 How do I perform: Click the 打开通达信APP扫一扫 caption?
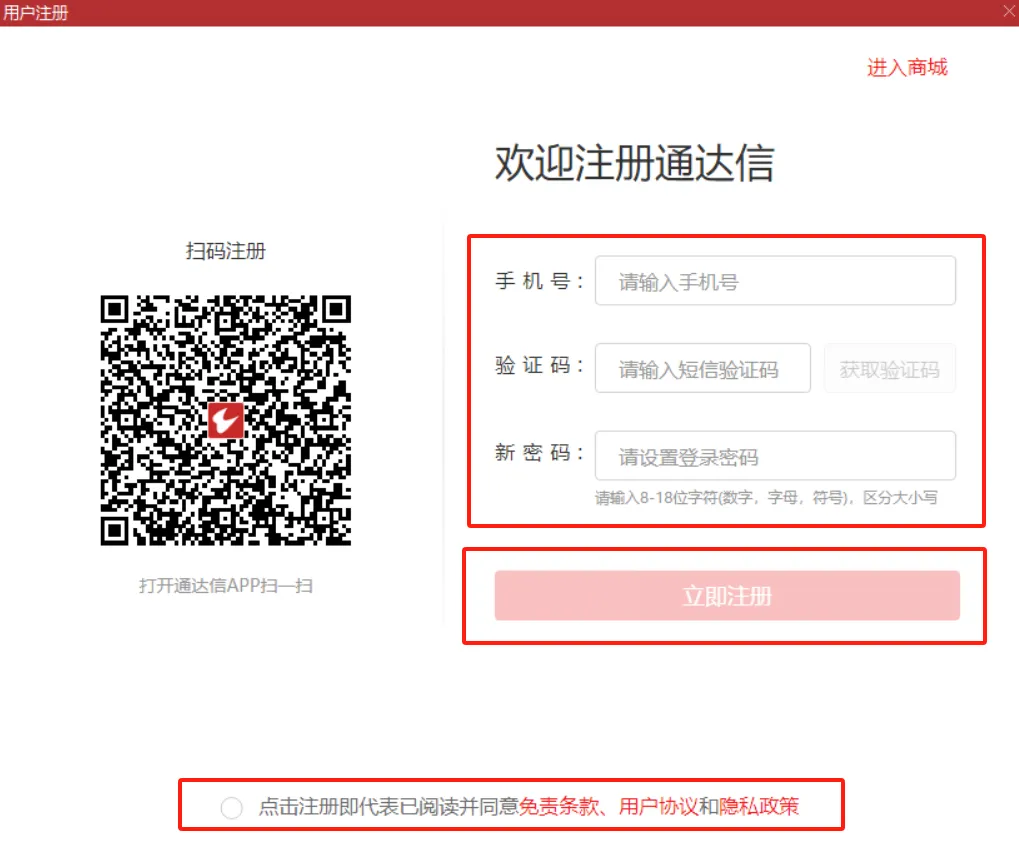point(226,585)
